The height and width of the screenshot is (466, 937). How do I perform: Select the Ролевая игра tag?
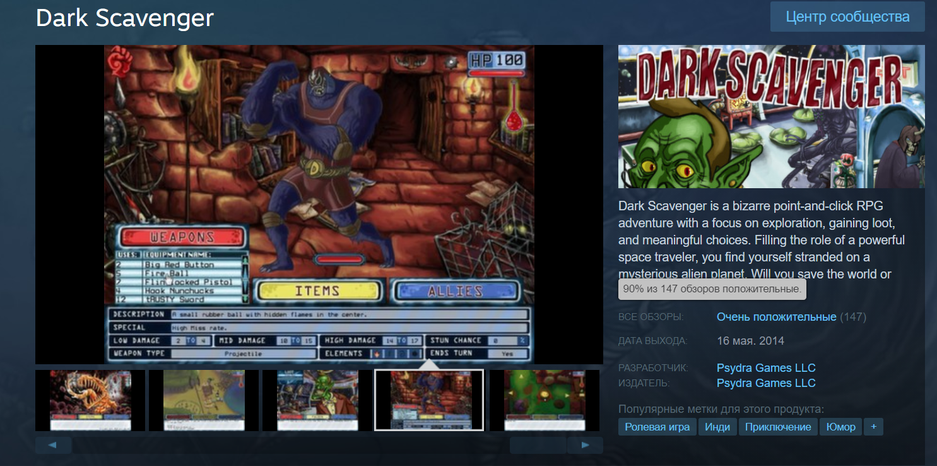(657, 427)
